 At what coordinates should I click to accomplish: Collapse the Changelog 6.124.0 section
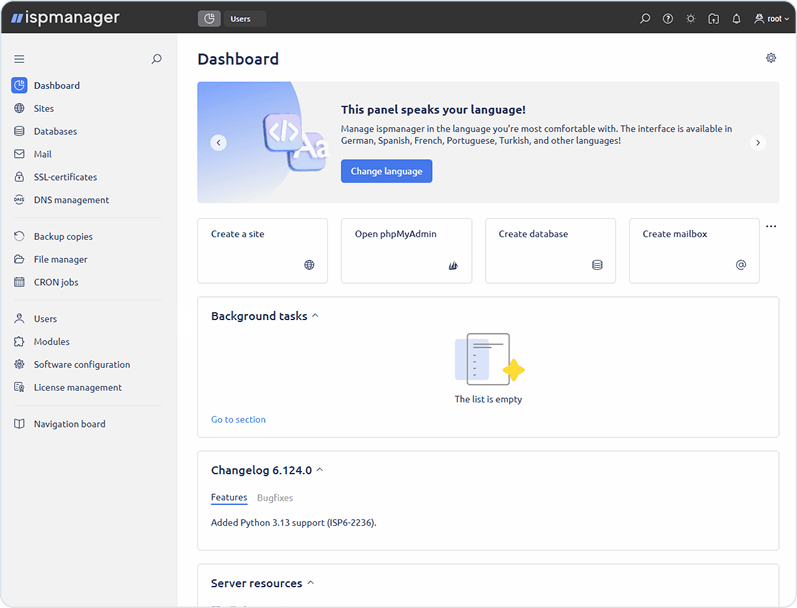320,470
